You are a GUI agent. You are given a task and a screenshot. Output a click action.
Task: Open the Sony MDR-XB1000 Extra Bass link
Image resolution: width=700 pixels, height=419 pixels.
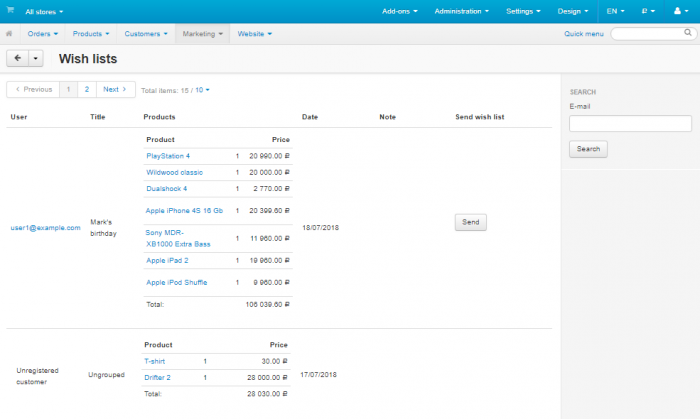[178, 238]
